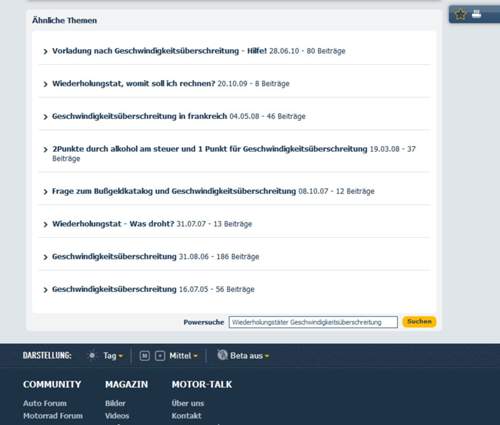Open the Mittel width dropdown
The height and width of the screenshot is (425, 500).
(x=183, y=356)
